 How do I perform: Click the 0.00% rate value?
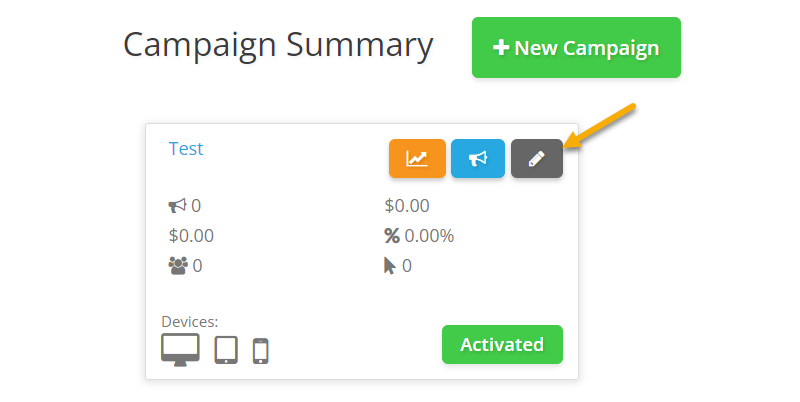[429, 236]
